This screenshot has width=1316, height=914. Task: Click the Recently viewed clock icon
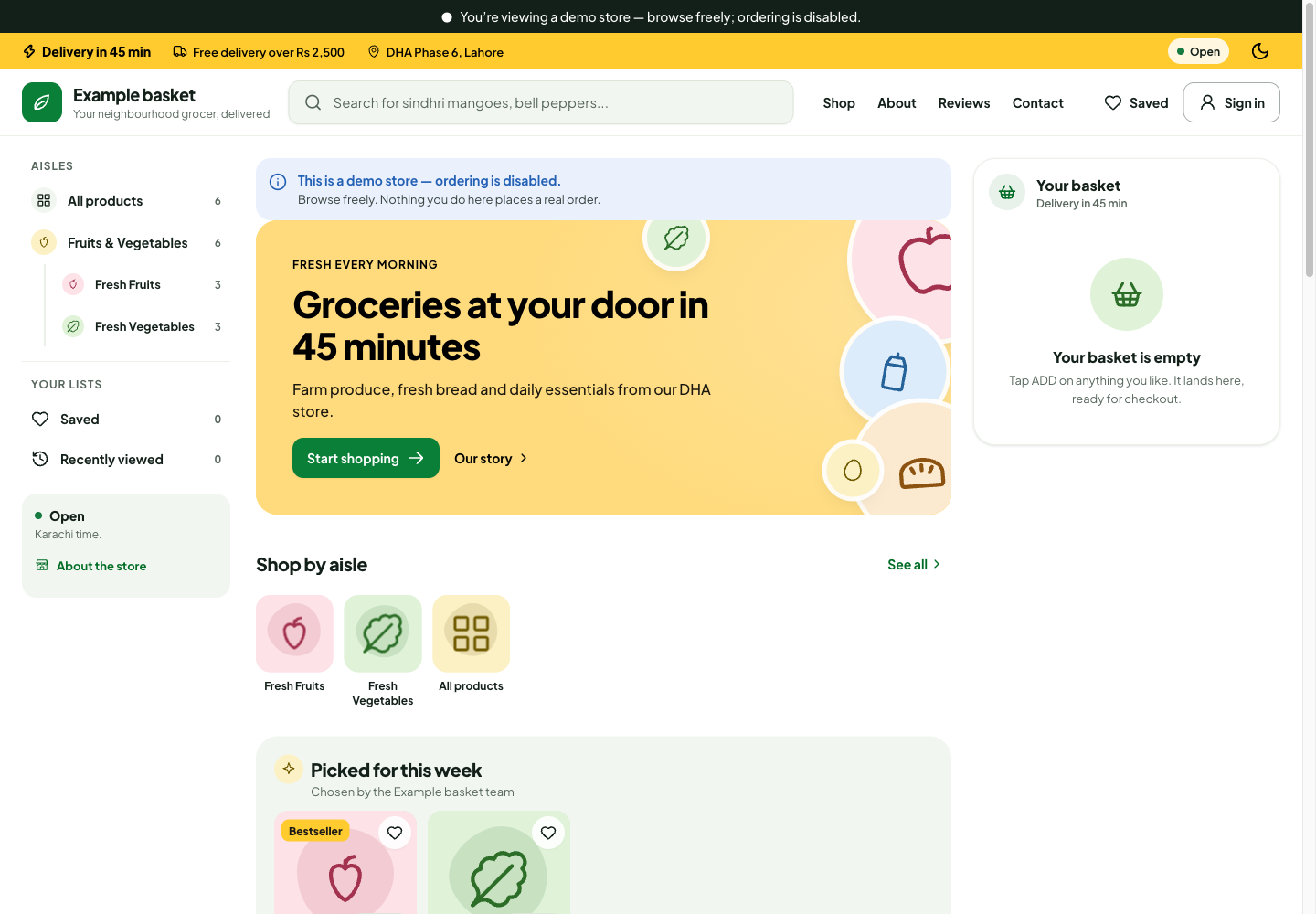click(40, 459)
